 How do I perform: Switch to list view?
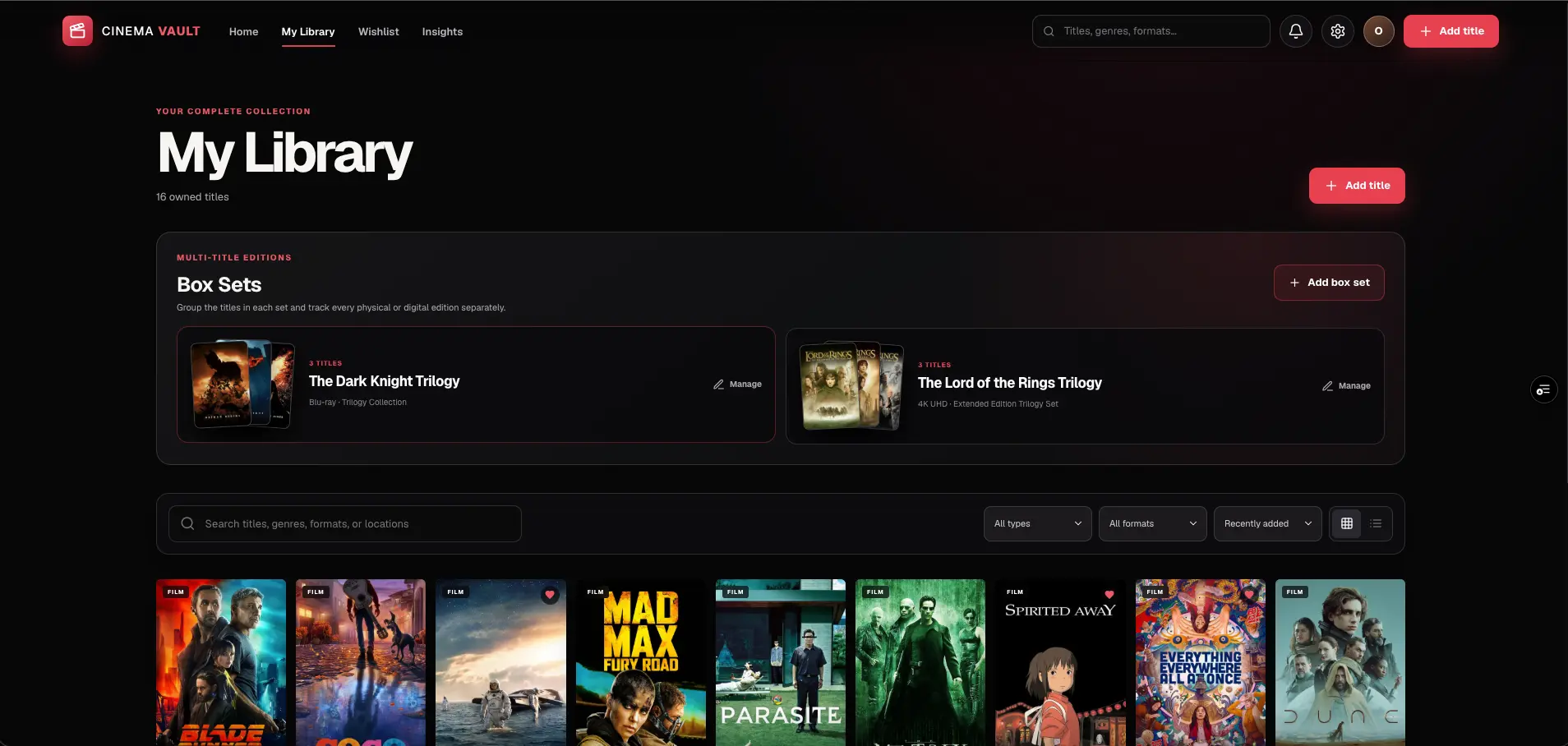(1376, 523)
